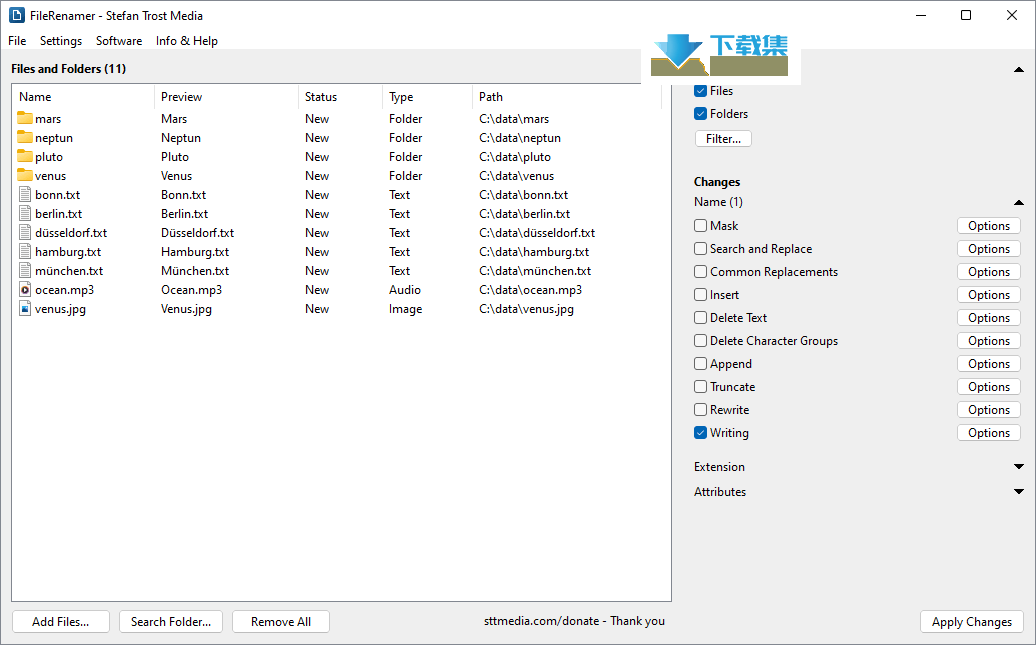Screen dimensions: 1036x645
Task: Click the path C:\data\neptun
Action: (520, 137)
